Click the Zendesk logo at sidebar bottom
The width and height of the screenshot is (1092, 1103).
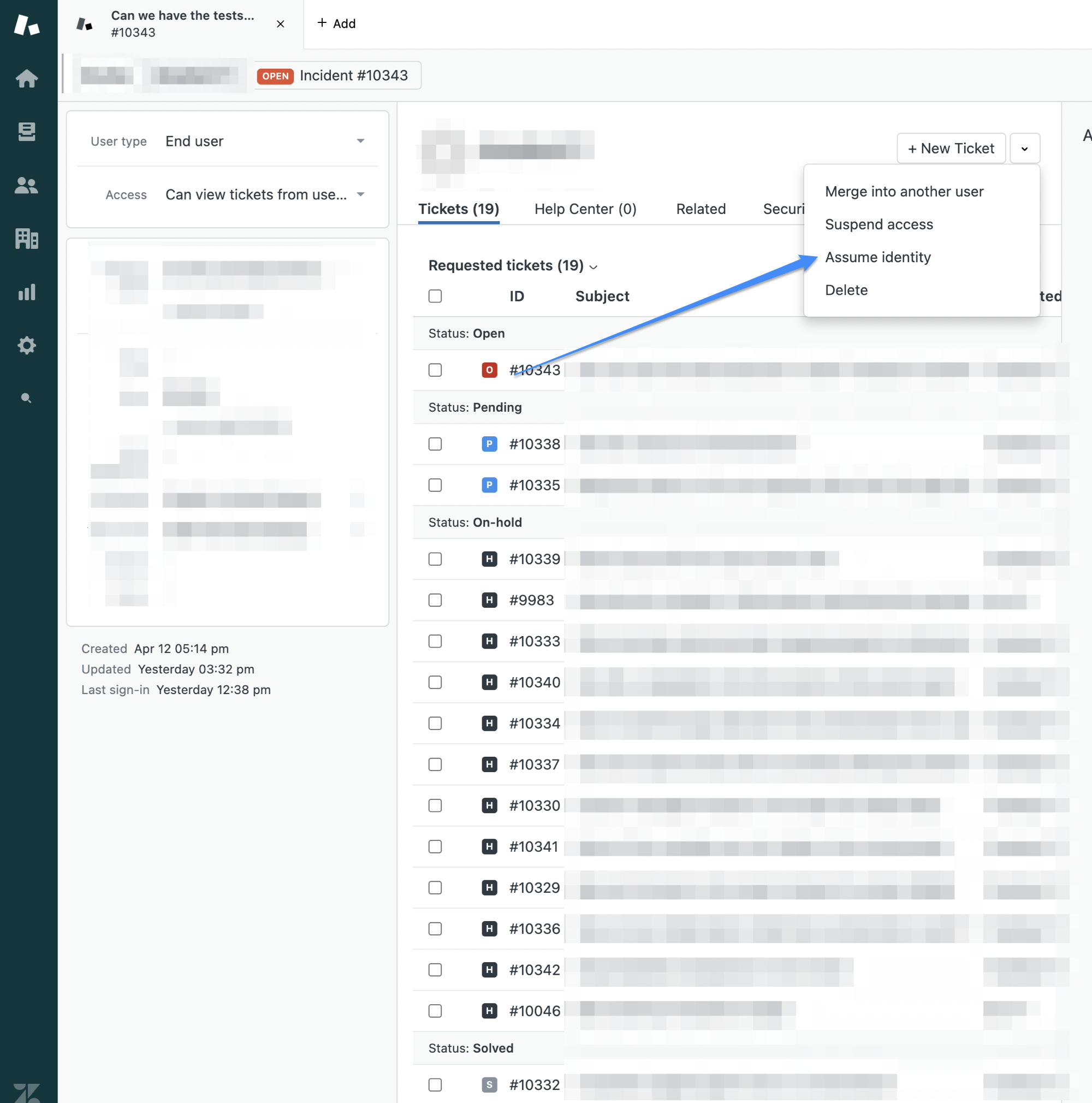[x=27, y=1092]
